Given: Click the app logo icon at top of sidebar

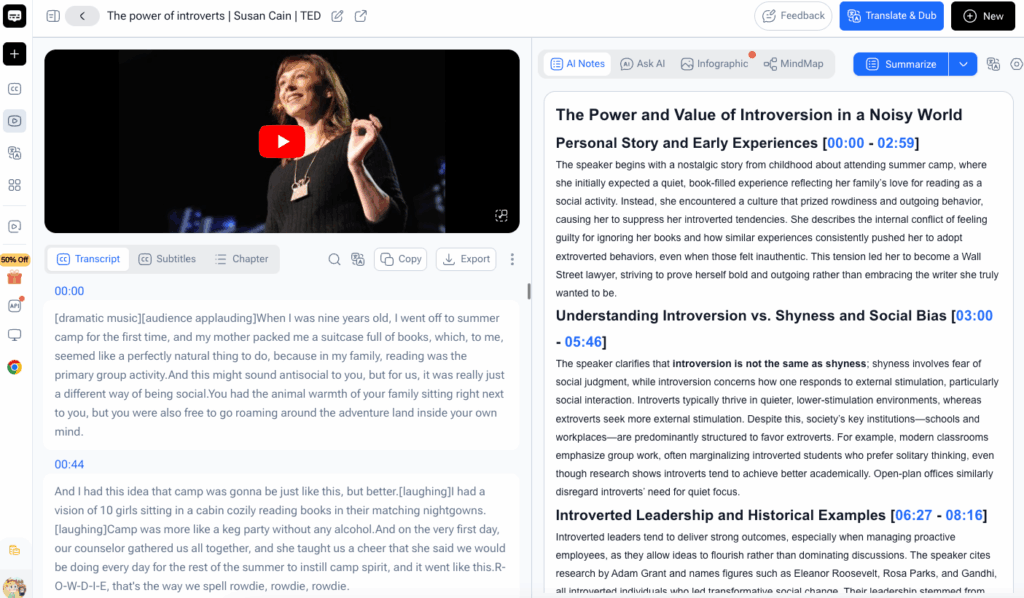Looking at the screenshot, I should tap(14, 16).
